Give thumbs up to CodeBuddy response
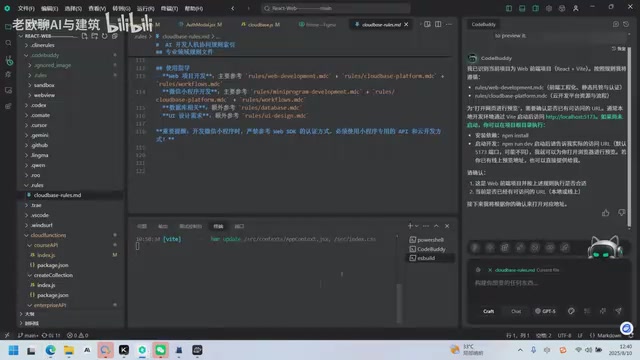This screenshot has height=360, width=640. click(605, 213)
